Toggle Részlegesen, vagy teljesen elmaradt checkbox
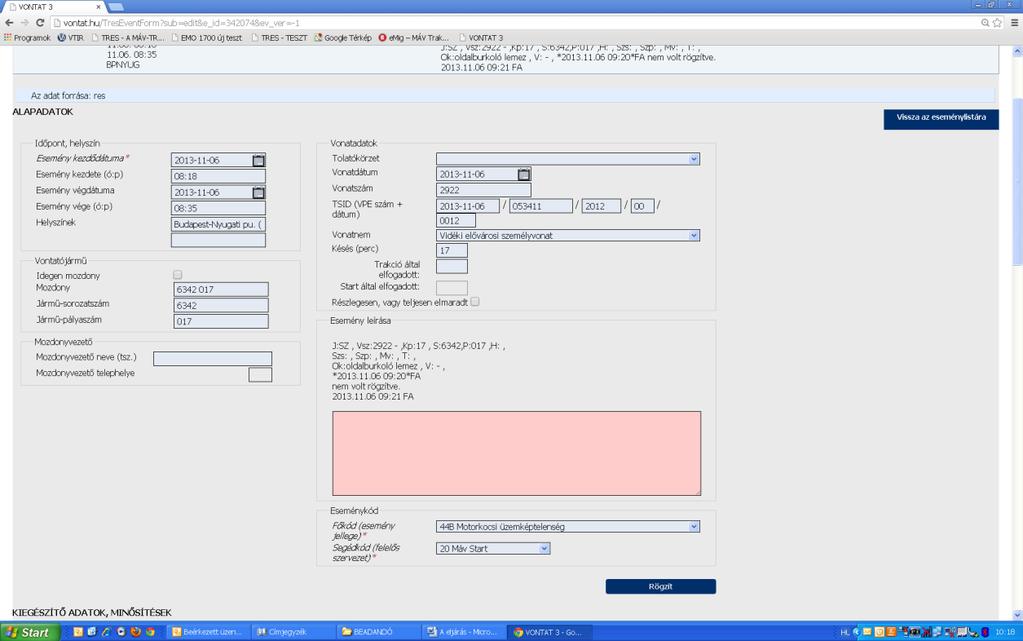The width and height of the screenshot is (1023, 641). click(475, 302)
